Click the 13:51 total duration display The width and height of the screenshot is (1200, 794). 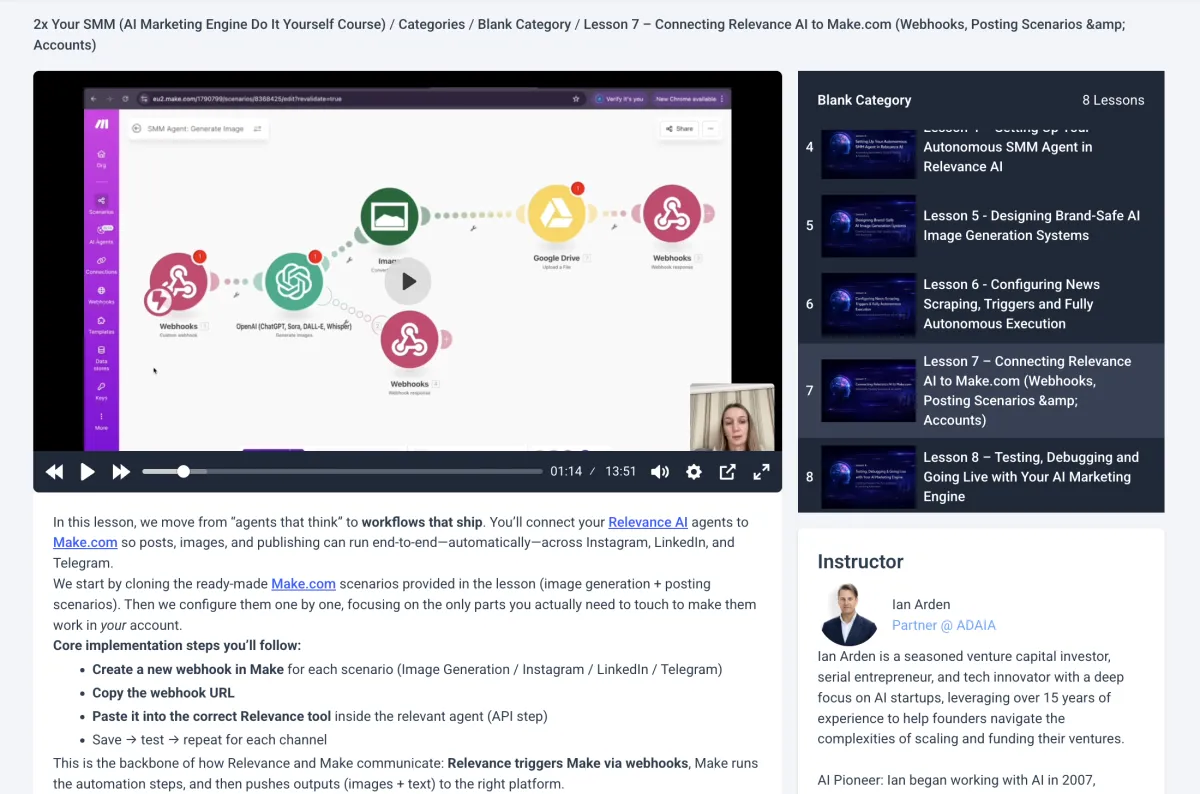tap(621, 472)
